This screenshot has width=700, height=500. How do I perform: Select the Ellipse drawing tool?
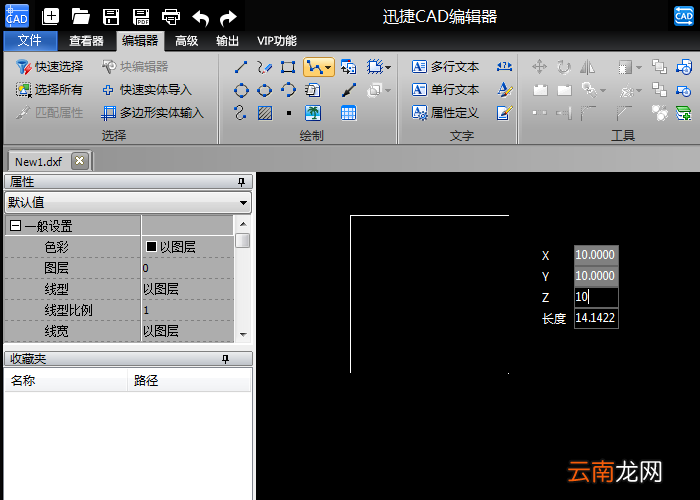(x=265, y=90)
